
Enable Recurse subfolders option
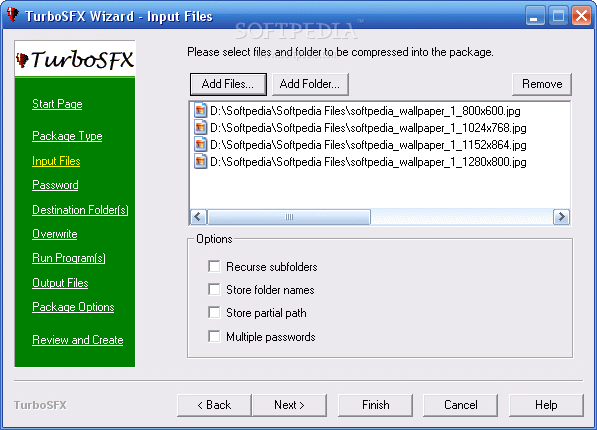[214, 266]
